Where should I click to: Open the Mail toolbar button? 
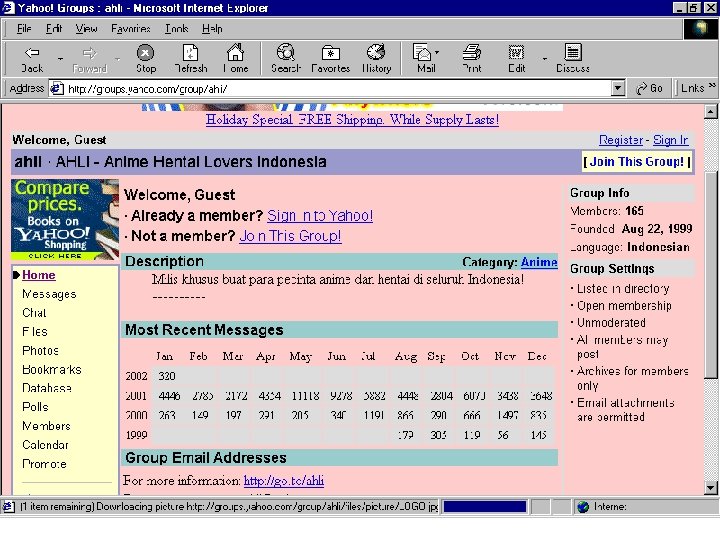(424, 58)
